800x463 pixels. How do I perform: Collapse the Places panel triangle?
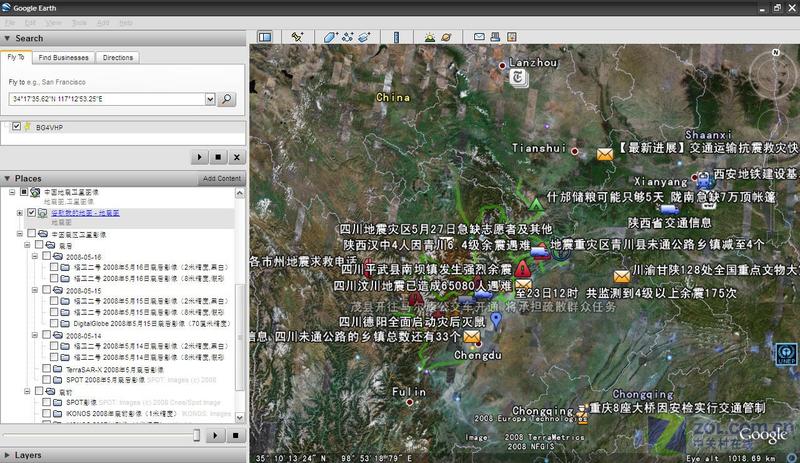(7, 178)
